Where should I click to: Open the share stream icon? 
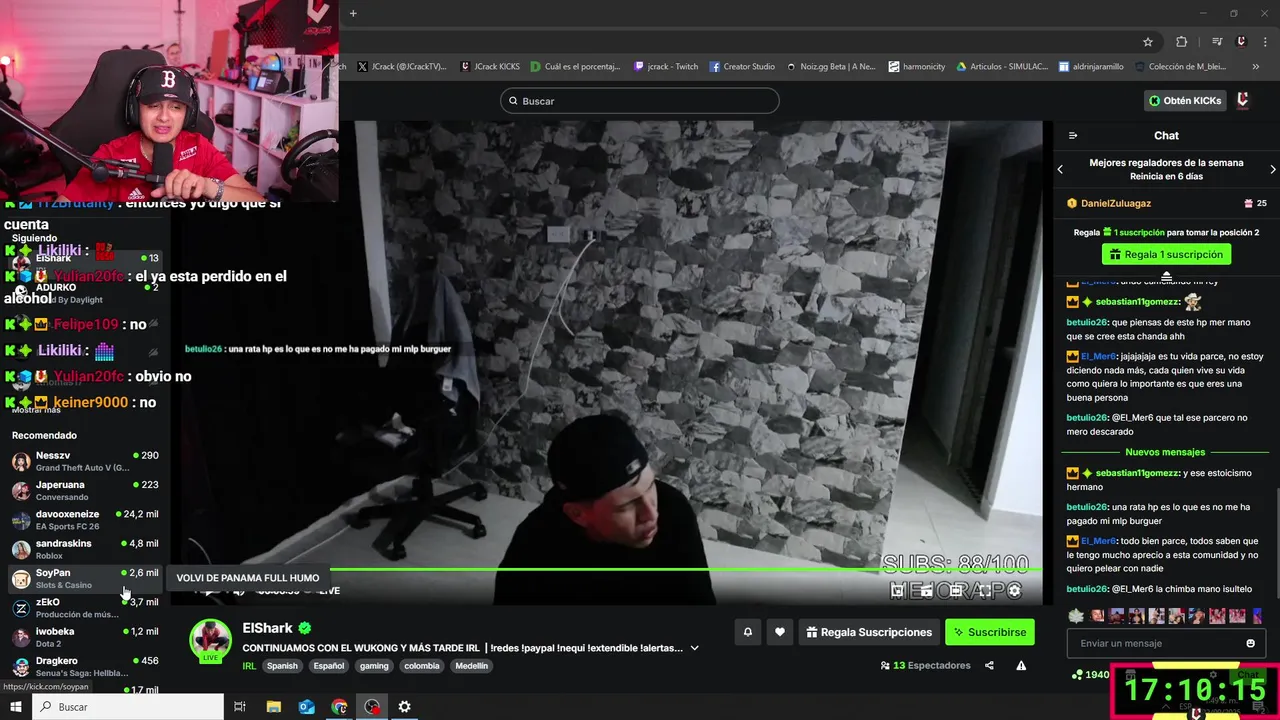pyautogui.click(x=989, y=665)
